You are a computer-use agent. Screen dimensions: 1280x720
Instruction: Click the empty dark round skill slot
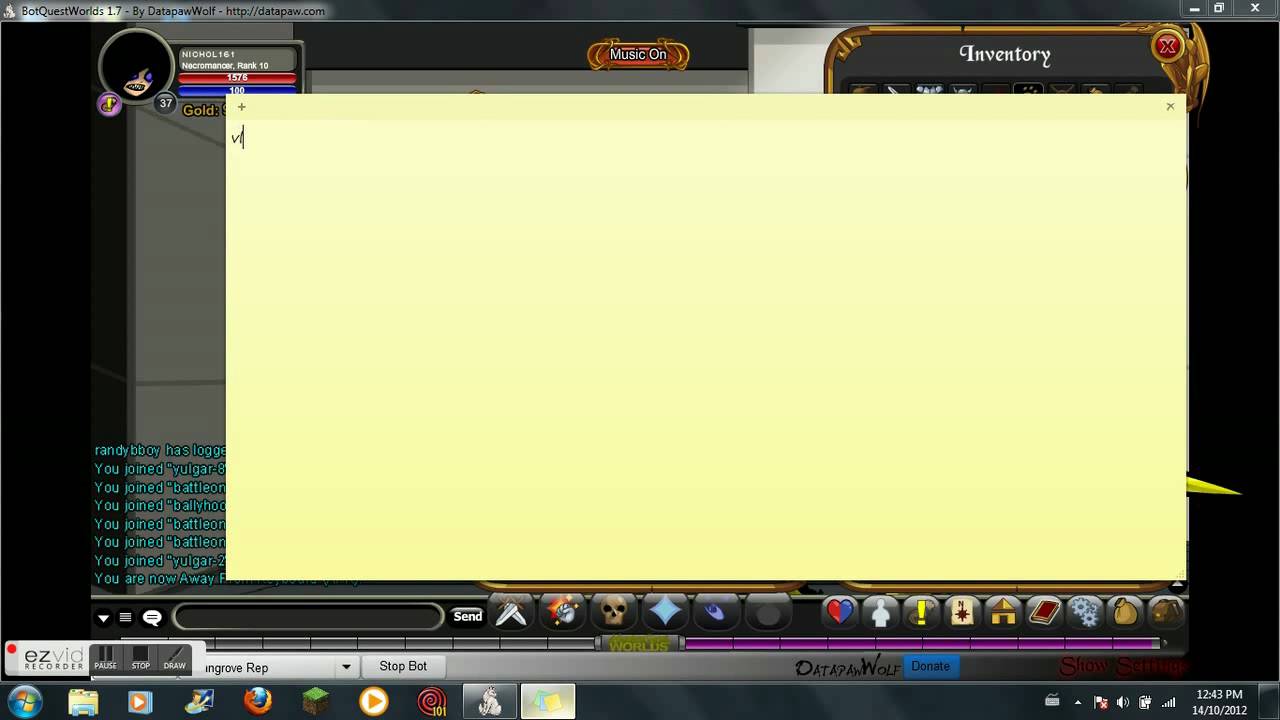767,611
